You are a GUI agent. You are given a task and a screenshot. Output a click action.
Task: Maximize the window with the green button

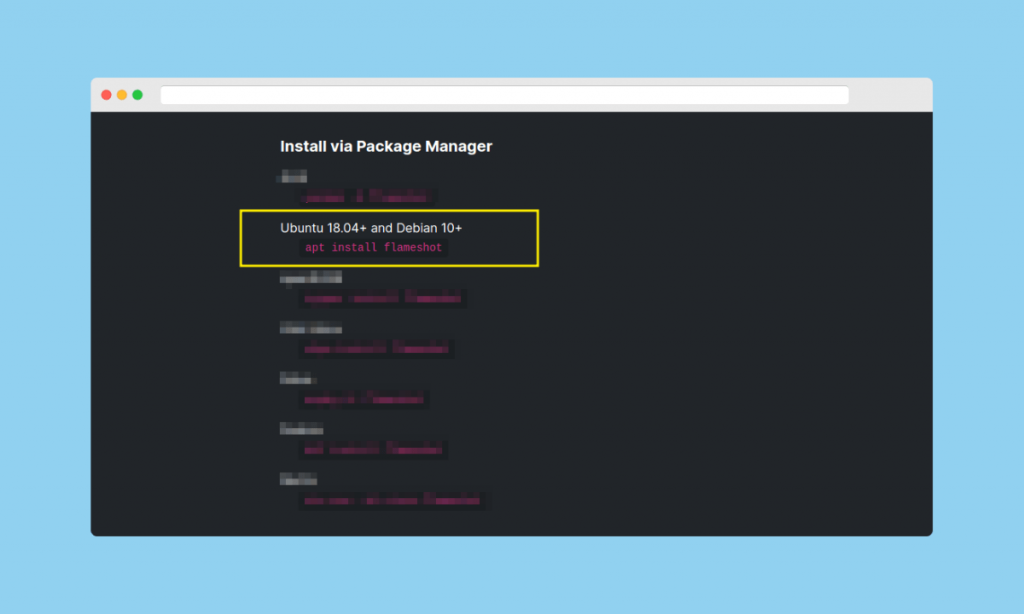138,95
